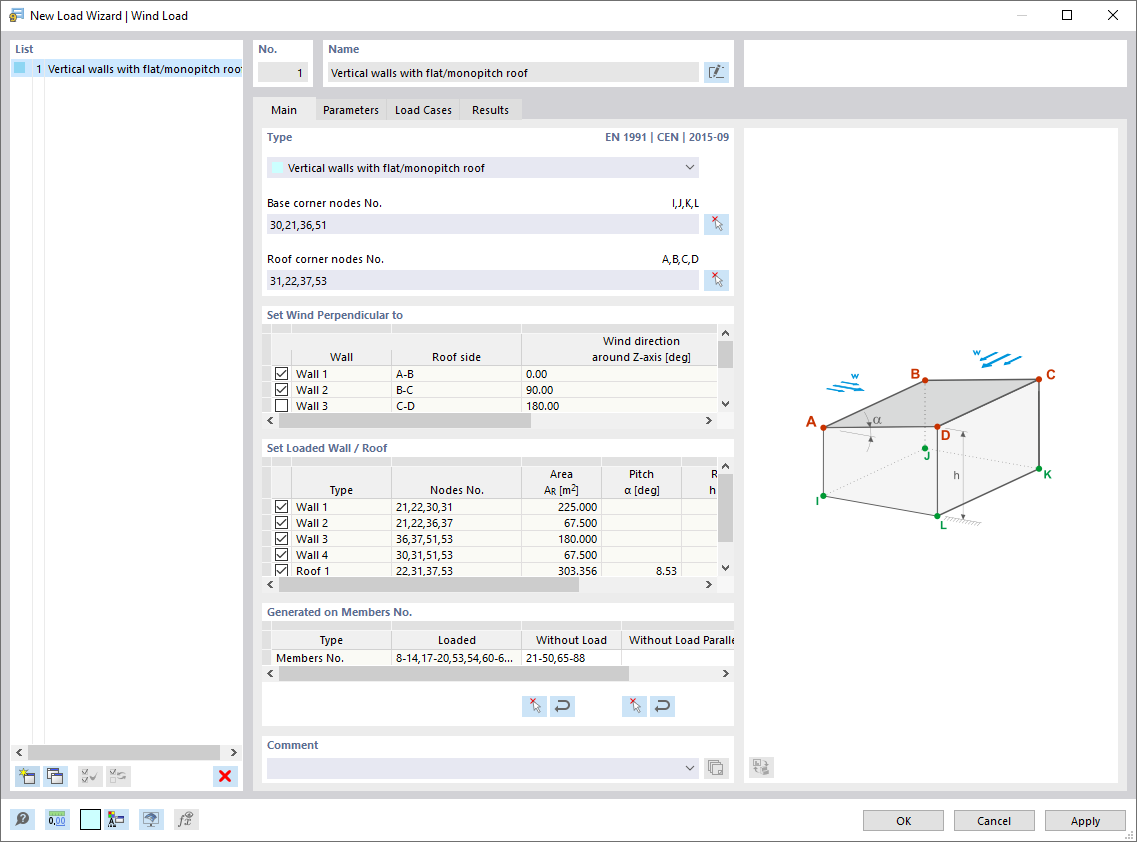Click the copy load wizard icon
Screen dimensions: 1137x842
(55, 776)
